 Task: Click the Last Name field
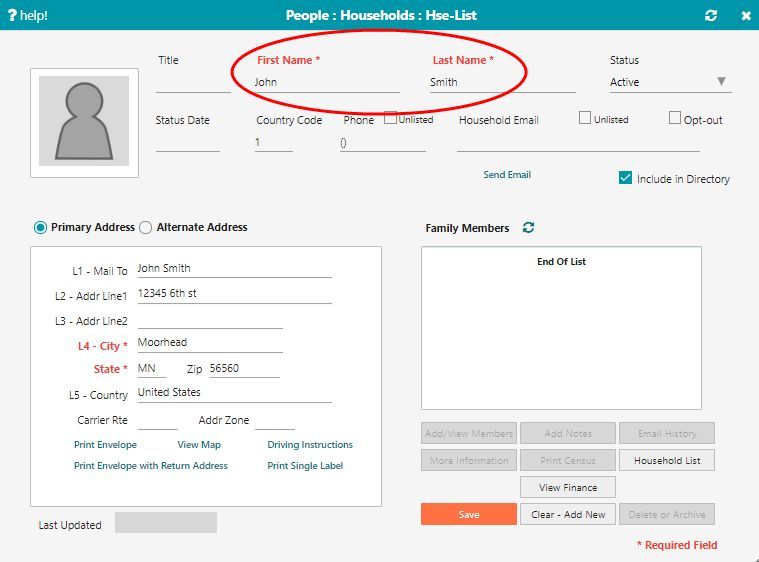click(502, 83)
